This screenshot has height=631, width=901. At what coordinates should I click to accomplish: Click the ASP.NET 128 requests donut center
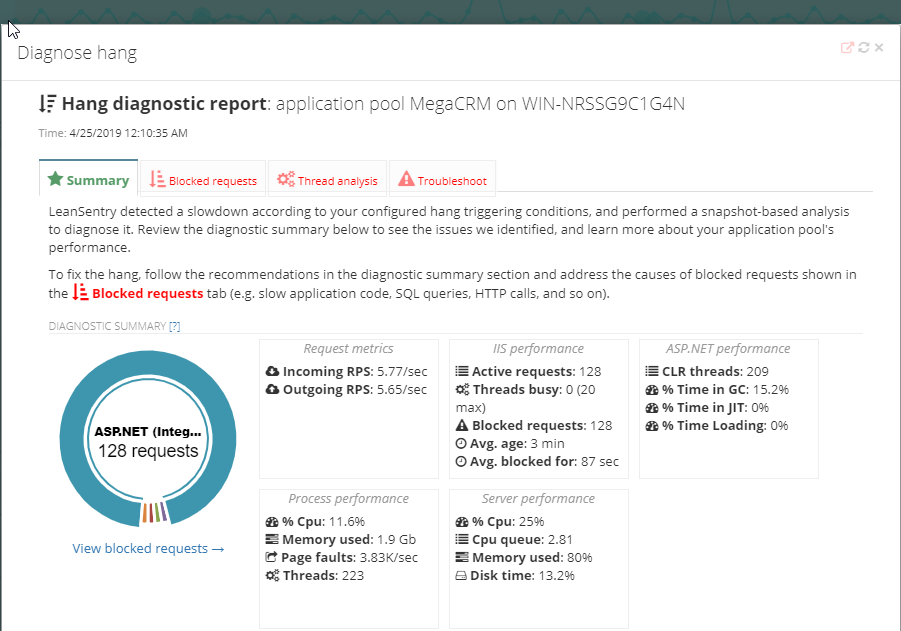click(148, 441)
